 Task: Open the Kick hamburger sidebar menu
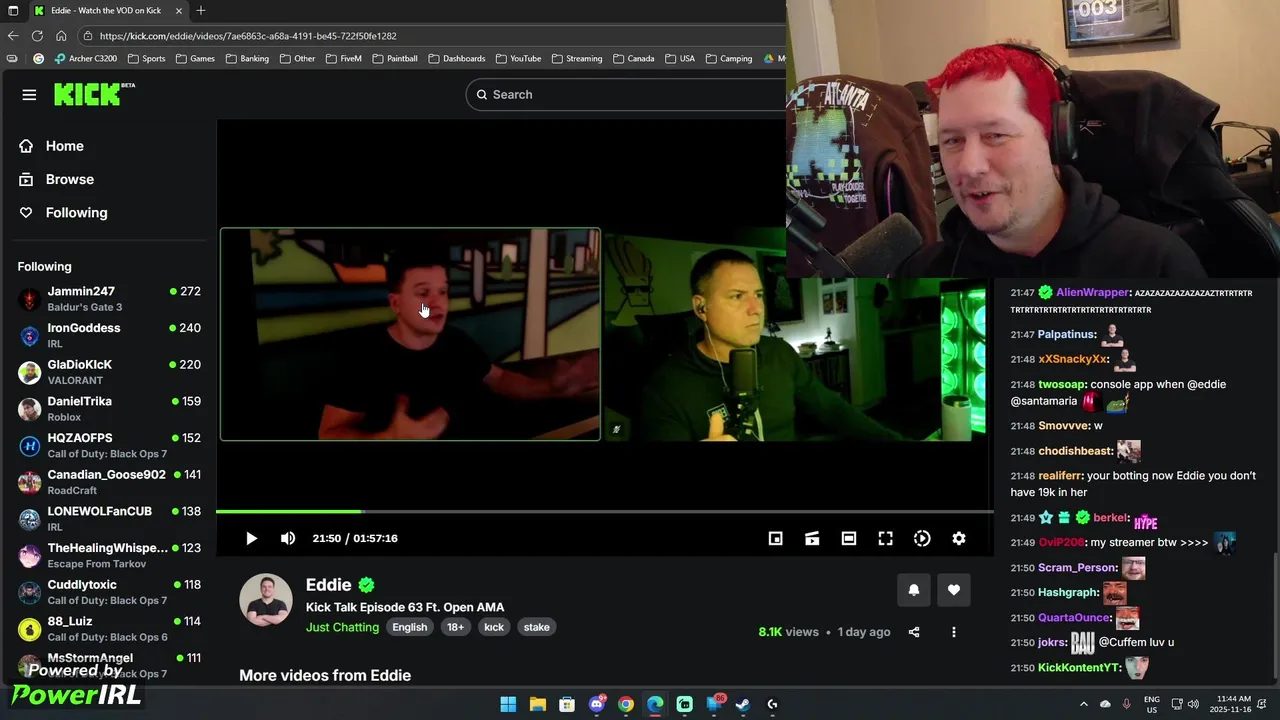[29, 95]
